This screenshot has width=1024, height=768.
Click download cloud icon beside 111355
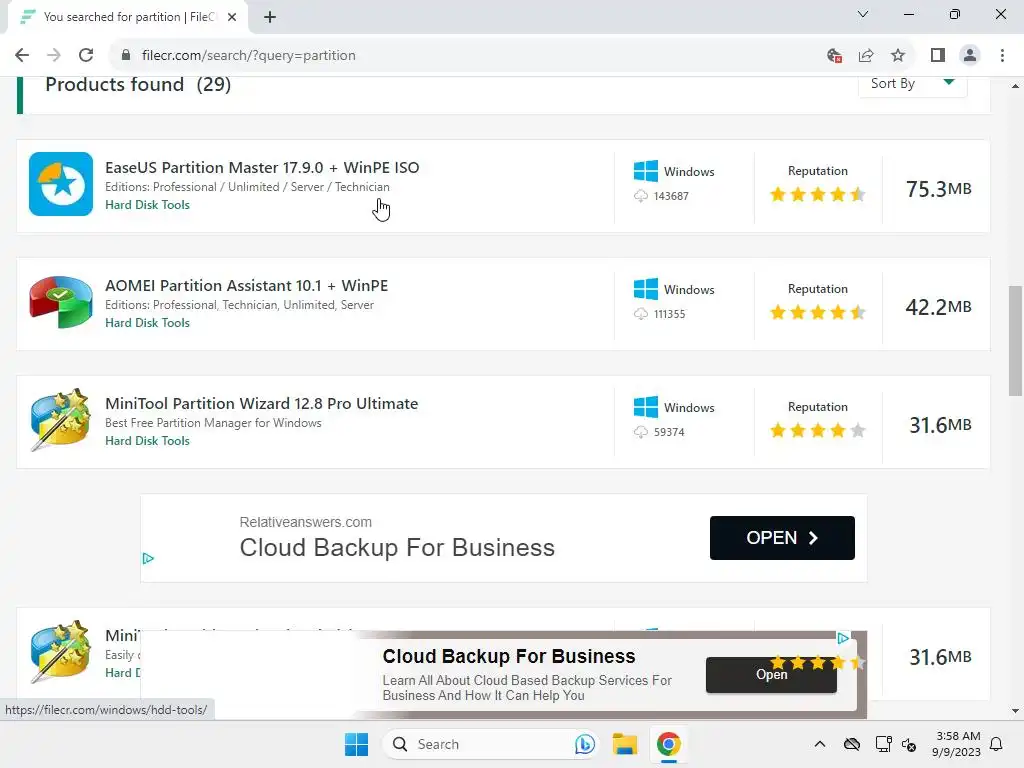click(x=641, y=314)
